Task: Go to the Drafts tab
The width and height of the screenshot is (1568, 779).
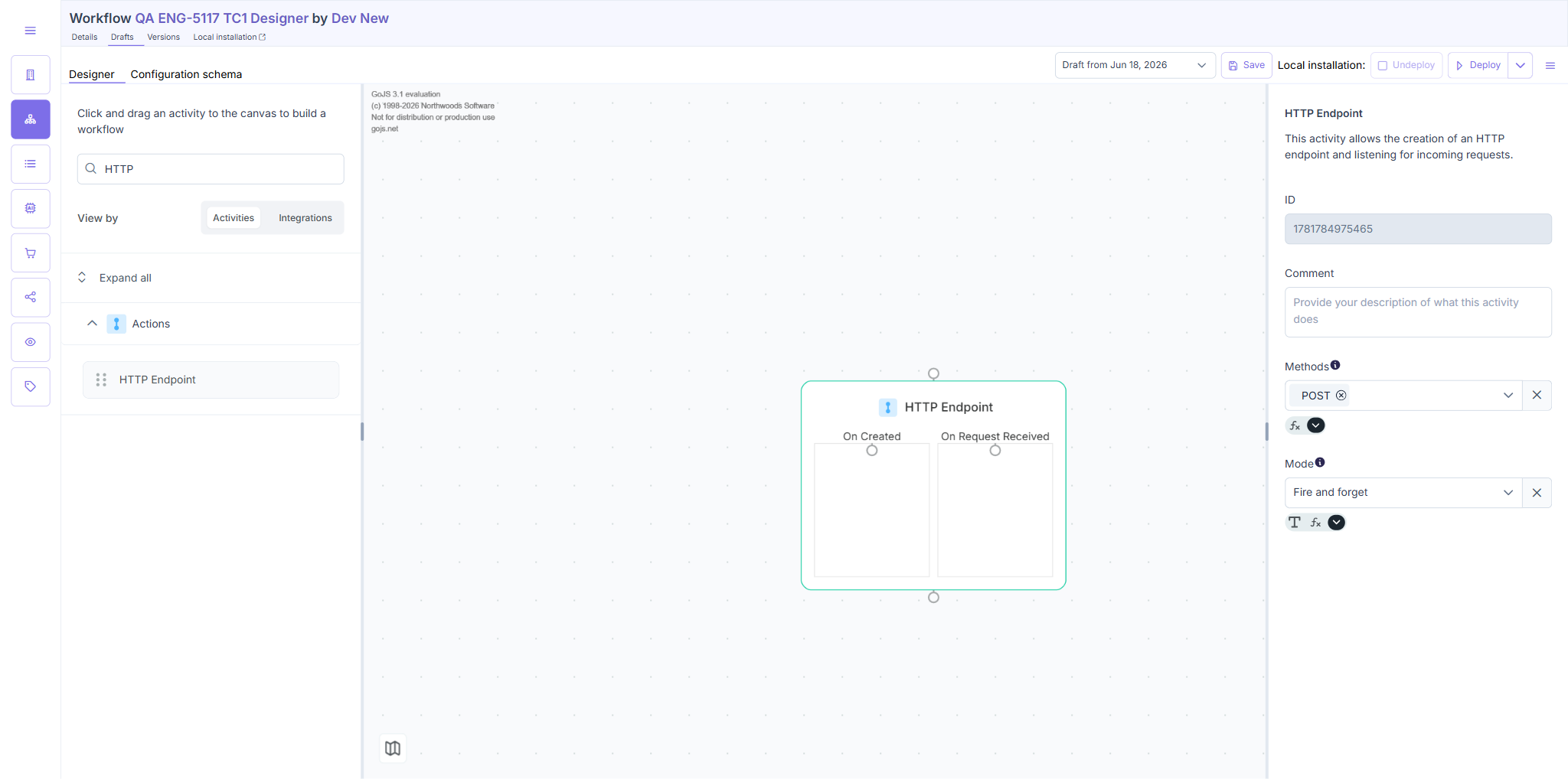Action: point(122,37)
